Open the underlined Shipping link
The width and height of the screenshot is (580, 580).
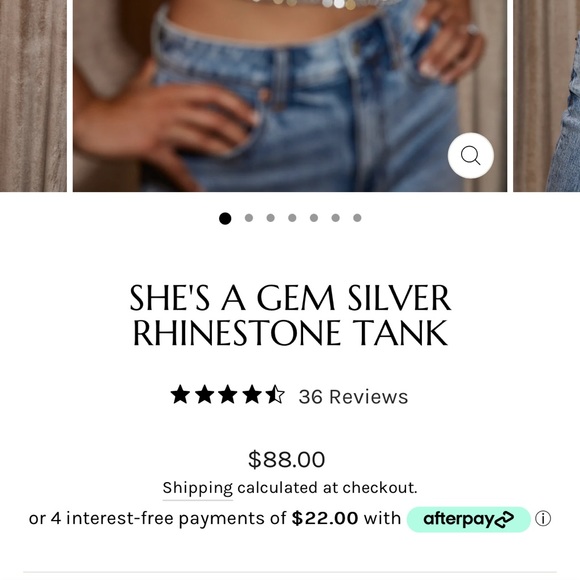198,488
